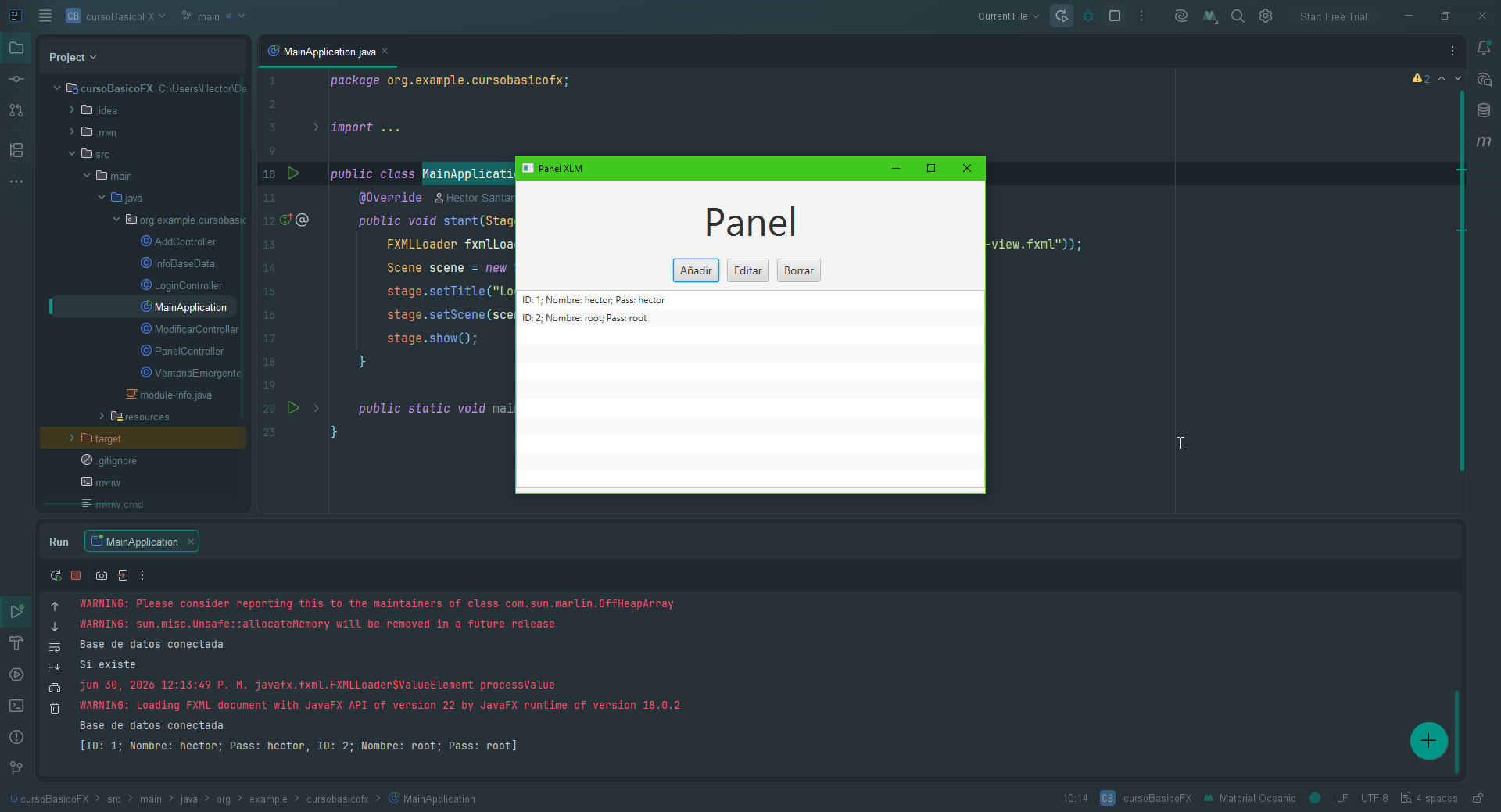Clear console output with the trash icon

pyautogui.click(x=55, y=708)
